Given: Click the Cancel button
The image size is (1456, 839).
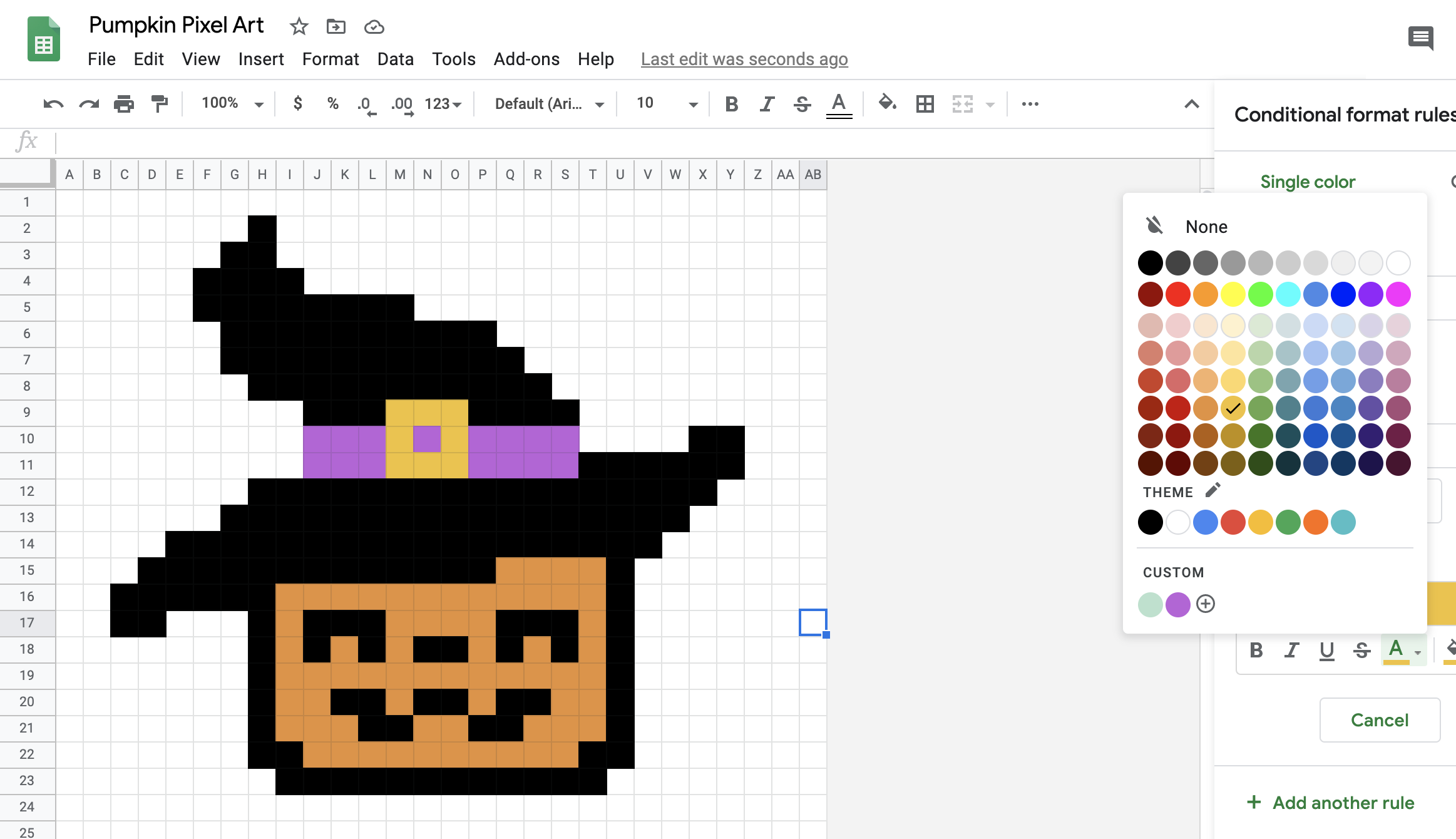Looking at the screenshot, I should pos(1380,720).
